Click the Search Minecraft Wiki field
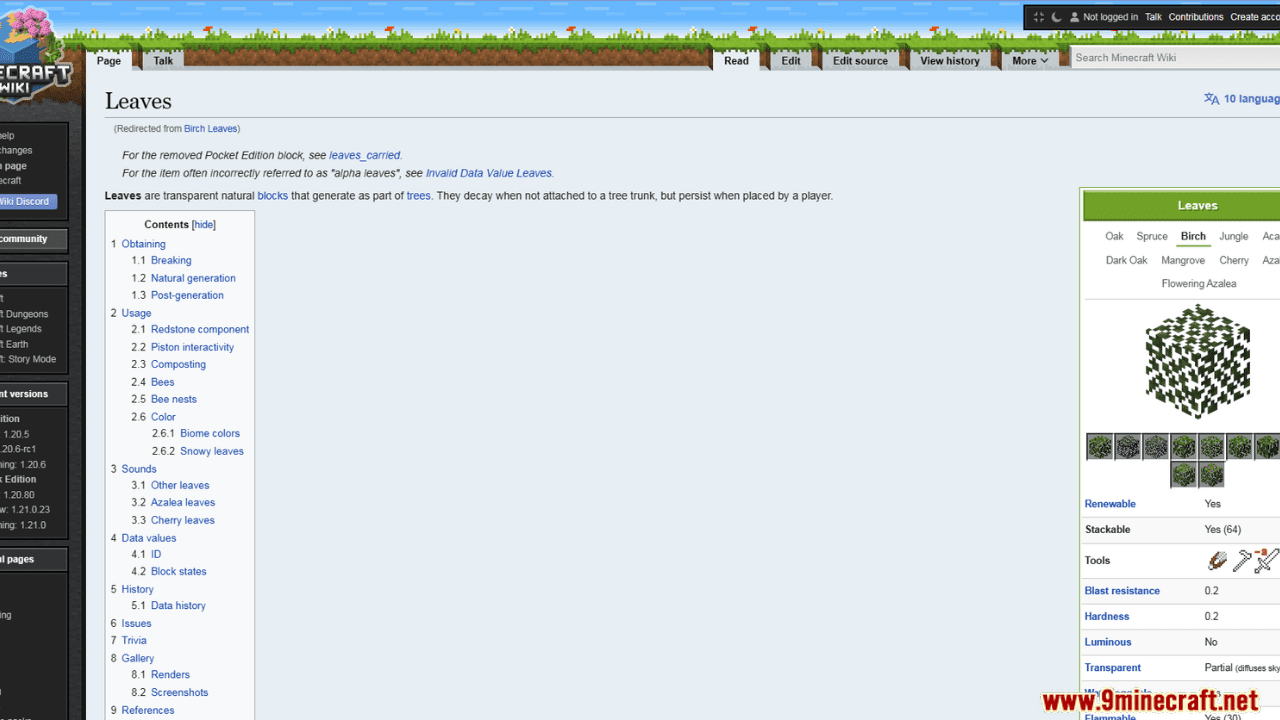1280x720 pixels. 1175,58
